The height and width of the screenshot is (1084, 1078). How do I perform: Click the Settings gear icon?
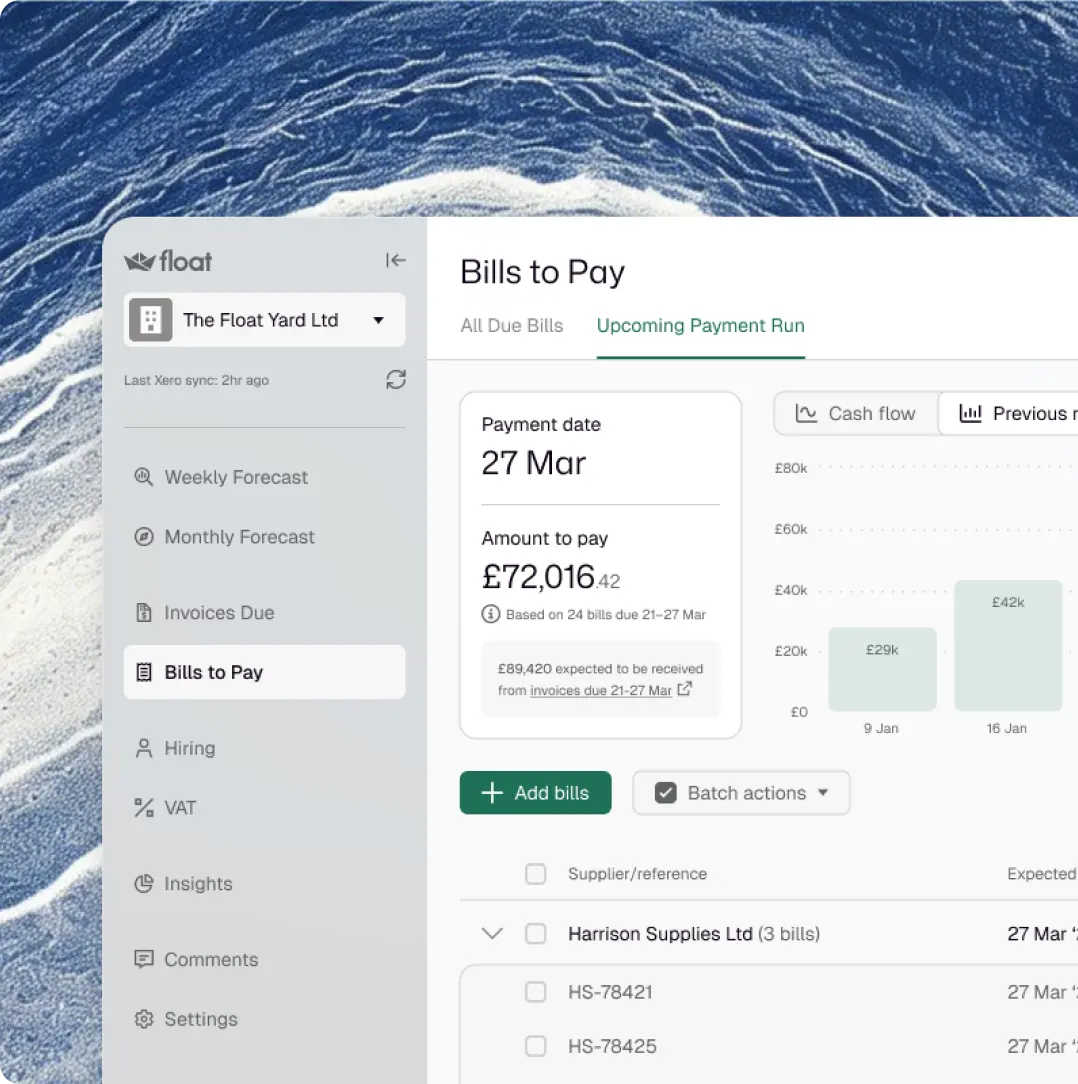click(x=144, y=1019)
